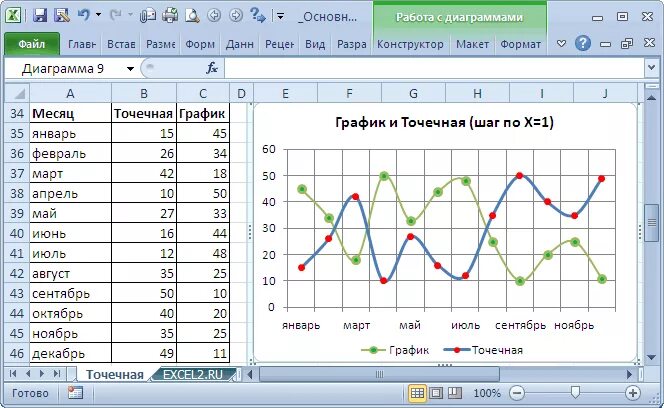The width and height of the screenshot is (664, 408).
Task: Open the Рецензирование ribbon tab
Action: [x=279, y=44]
